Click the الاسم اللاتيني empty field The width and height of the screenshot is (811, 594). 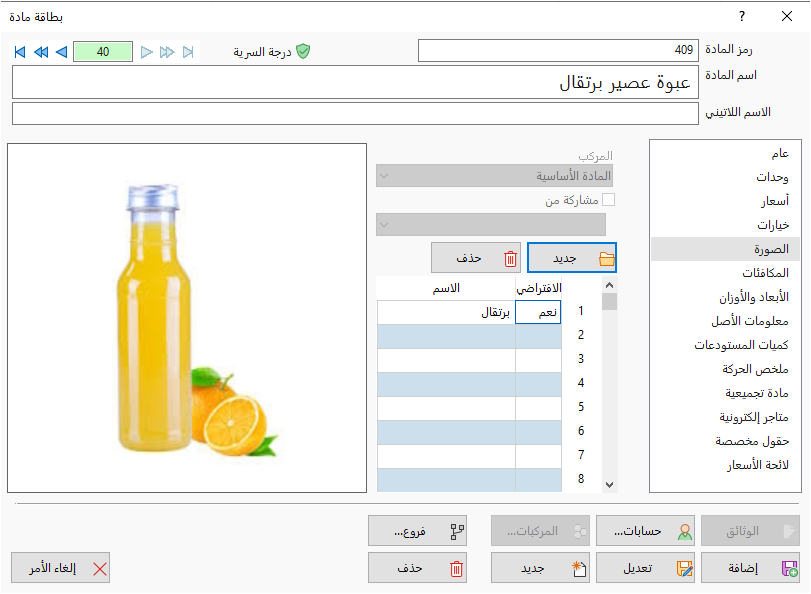(x=355, y=113)
